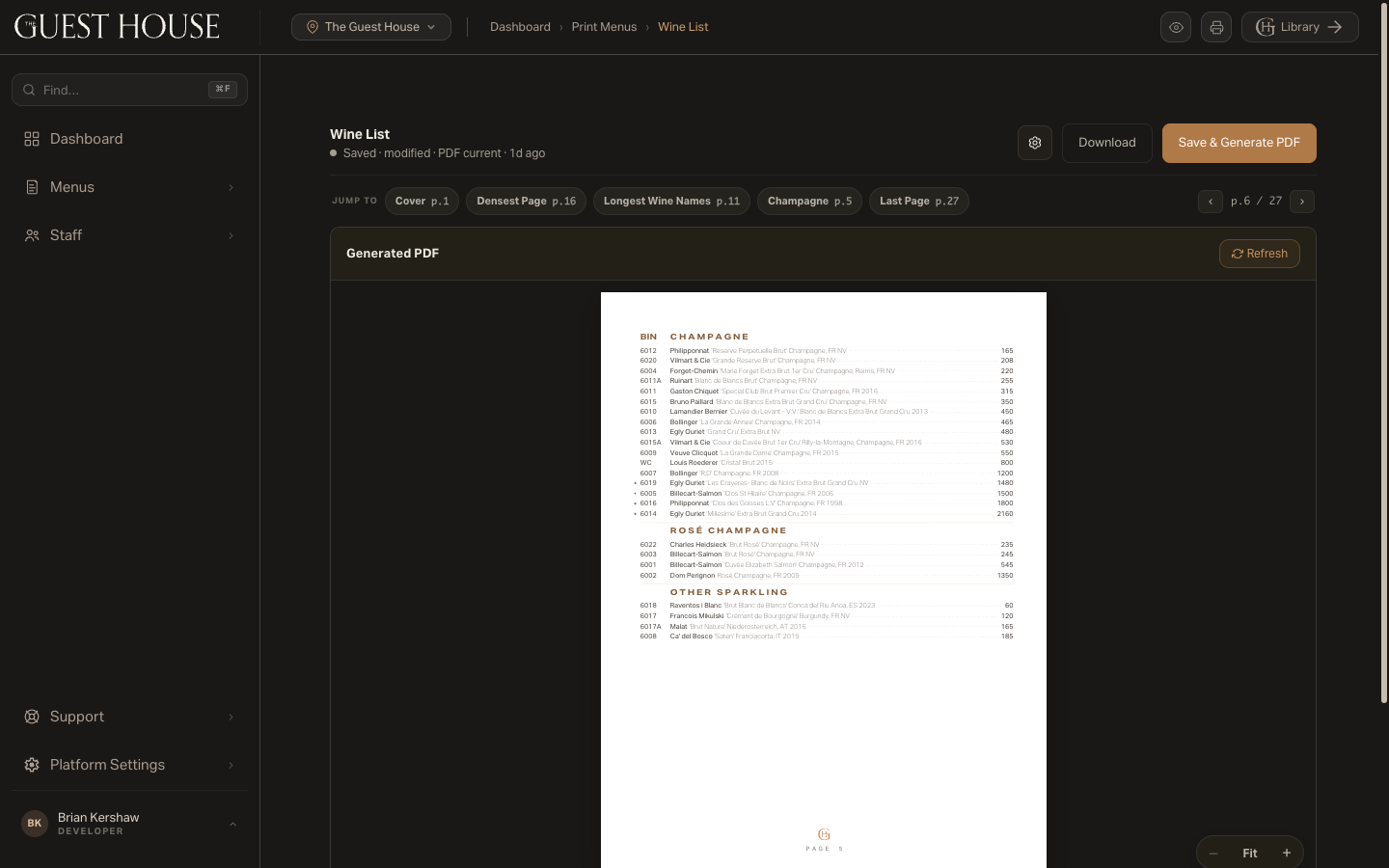Image resolution: width=1389 pixels, height=868 pixels.
Task: Click the BK user avatar
Action: pos(35,824)
